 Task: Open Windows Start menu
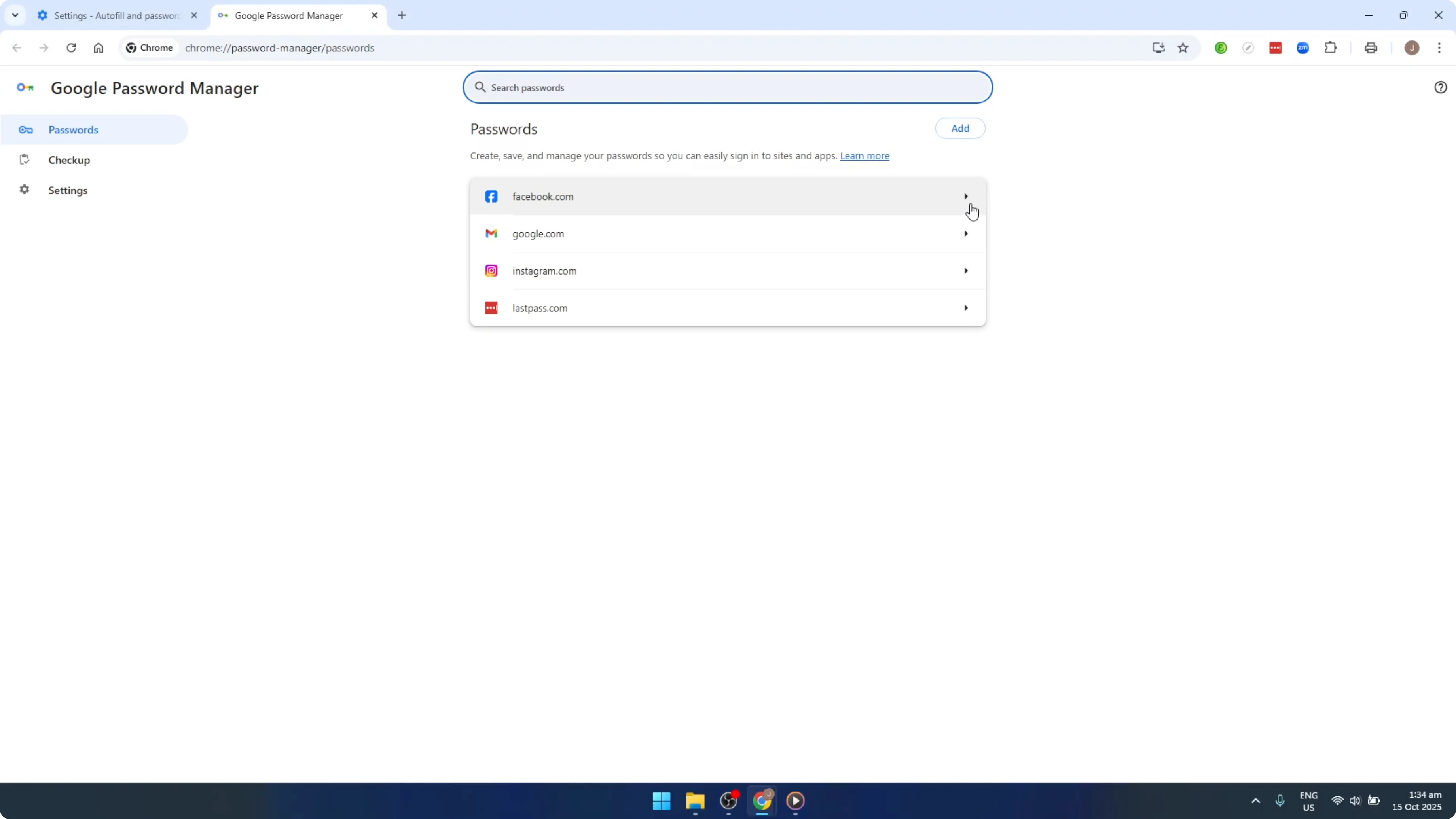(x=661, y=801)
